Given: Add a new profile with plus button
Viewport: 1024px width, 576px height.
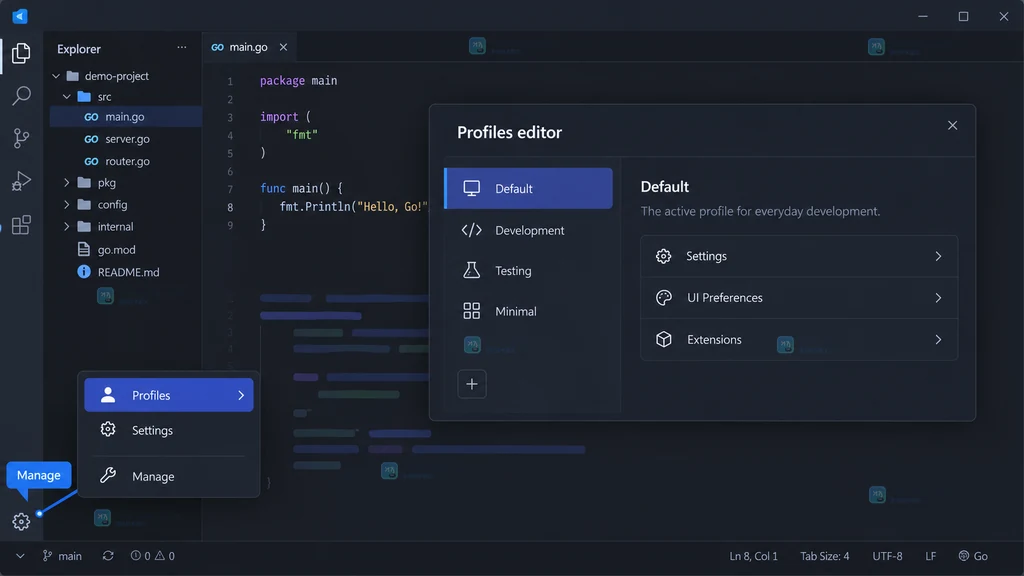Looking at the screenshot, I should tap(472, 384).
